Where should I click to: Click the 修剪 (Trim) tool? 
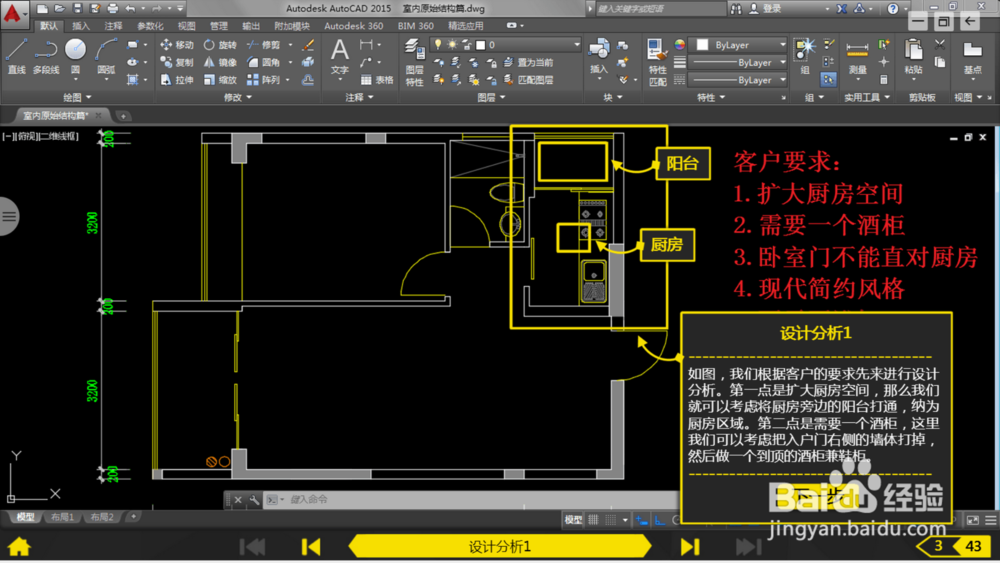(263, 45)
